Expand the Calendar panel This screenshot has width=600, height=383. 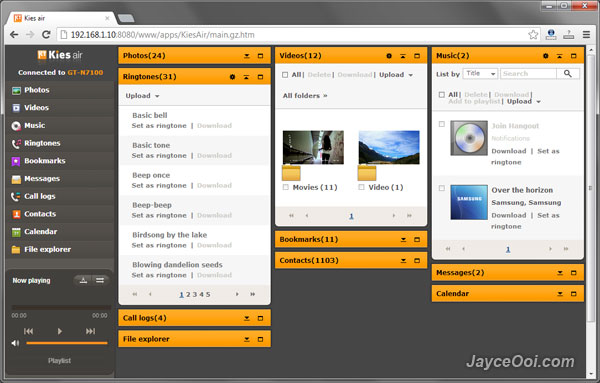tap(560, 294)
